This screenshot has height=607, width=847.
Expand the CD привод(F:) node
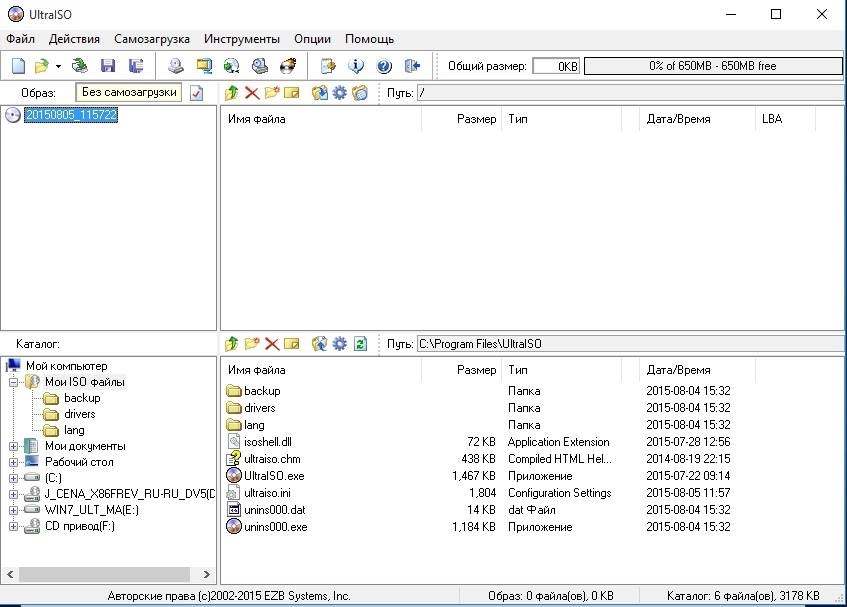click(14, 526)
